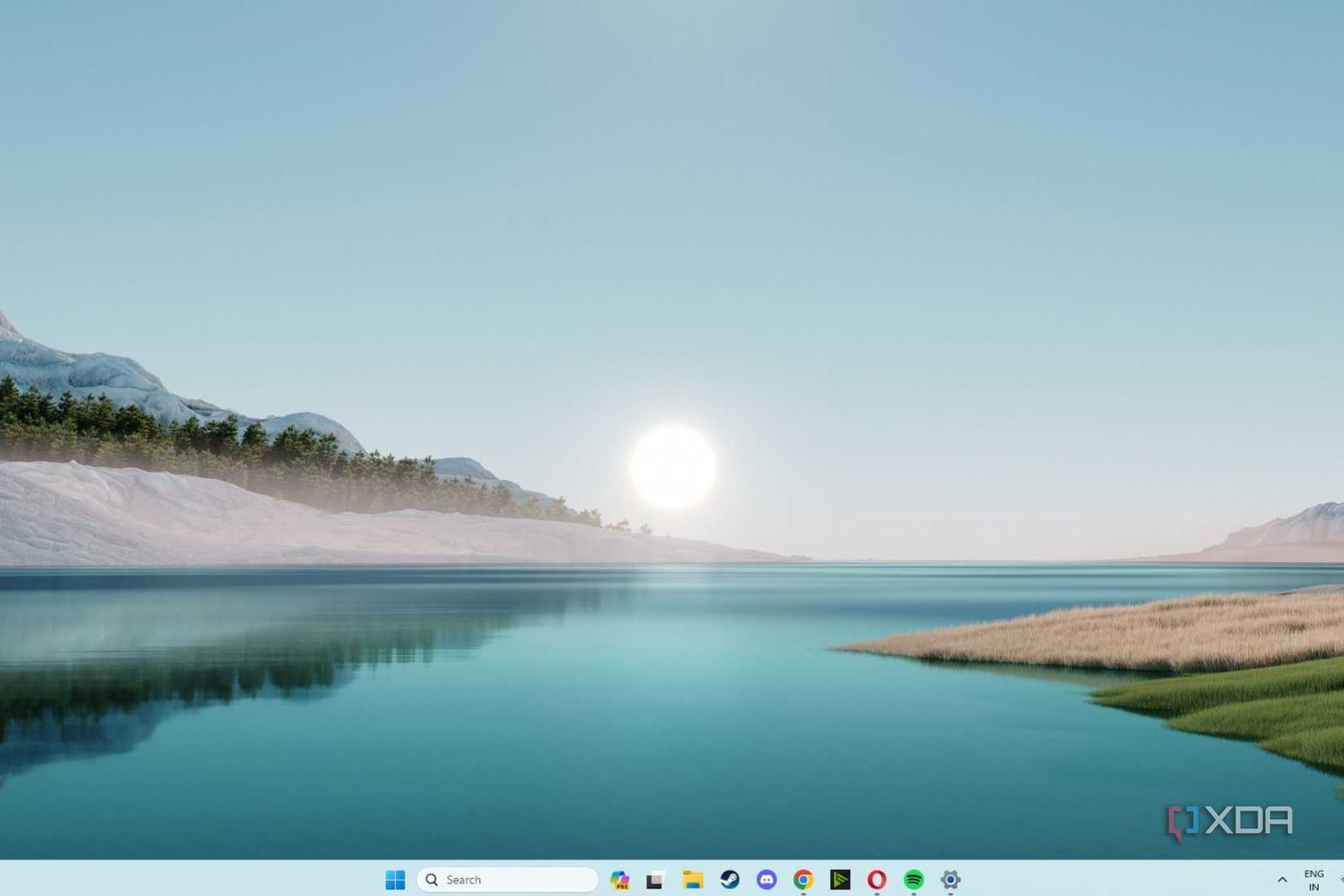
Task: Open Google Chrome
Action: (803, 880)
